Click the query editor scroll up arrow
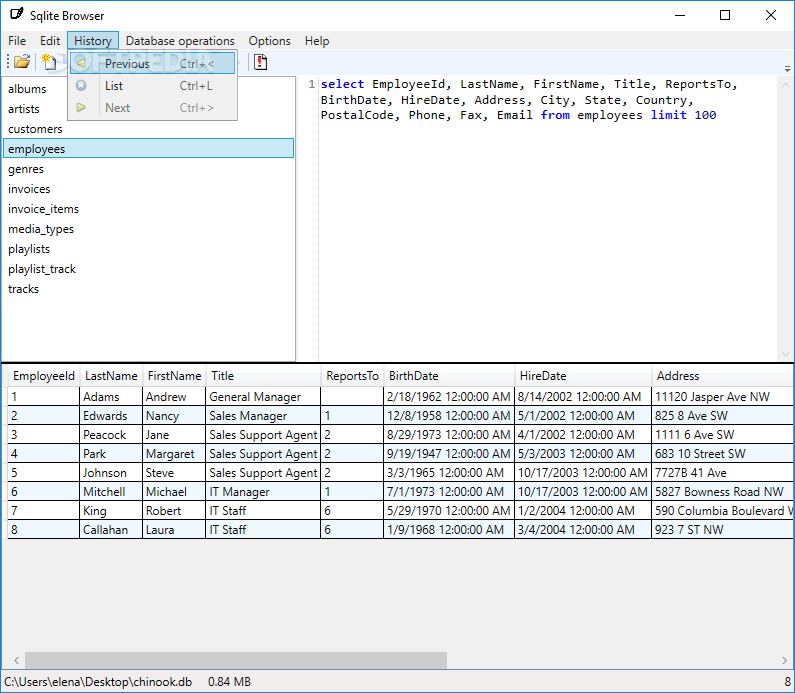Viewport: 795px width, 693px height. (785, 86)
